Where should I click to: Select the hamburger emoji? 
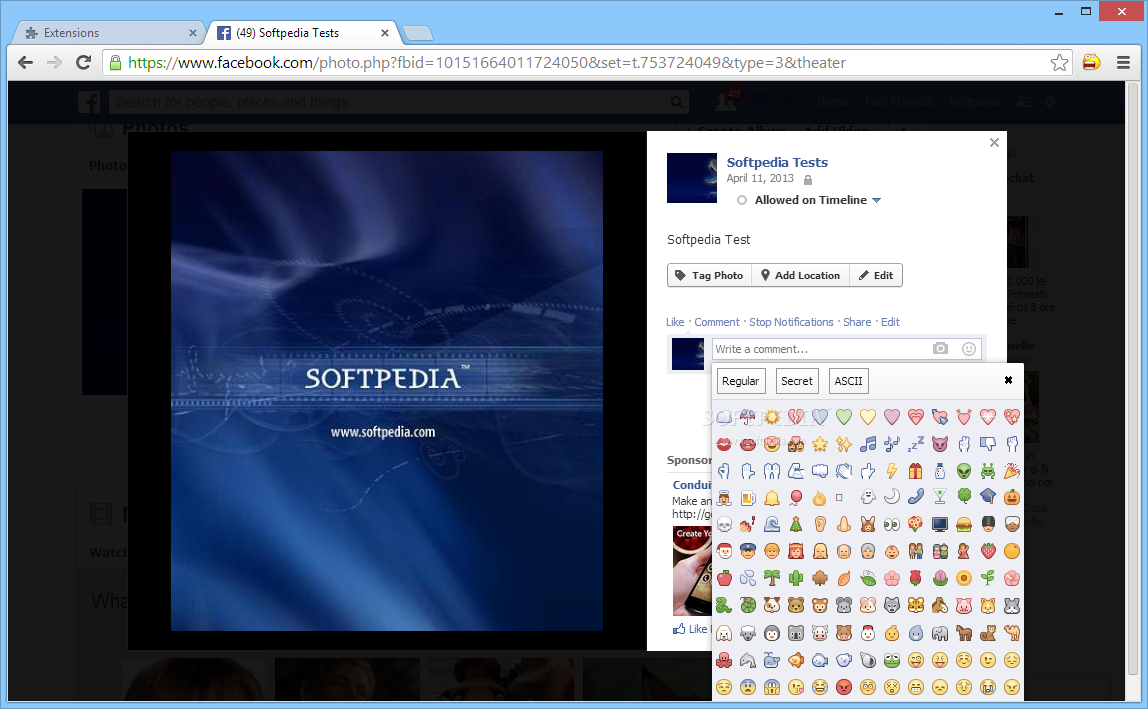964,524
